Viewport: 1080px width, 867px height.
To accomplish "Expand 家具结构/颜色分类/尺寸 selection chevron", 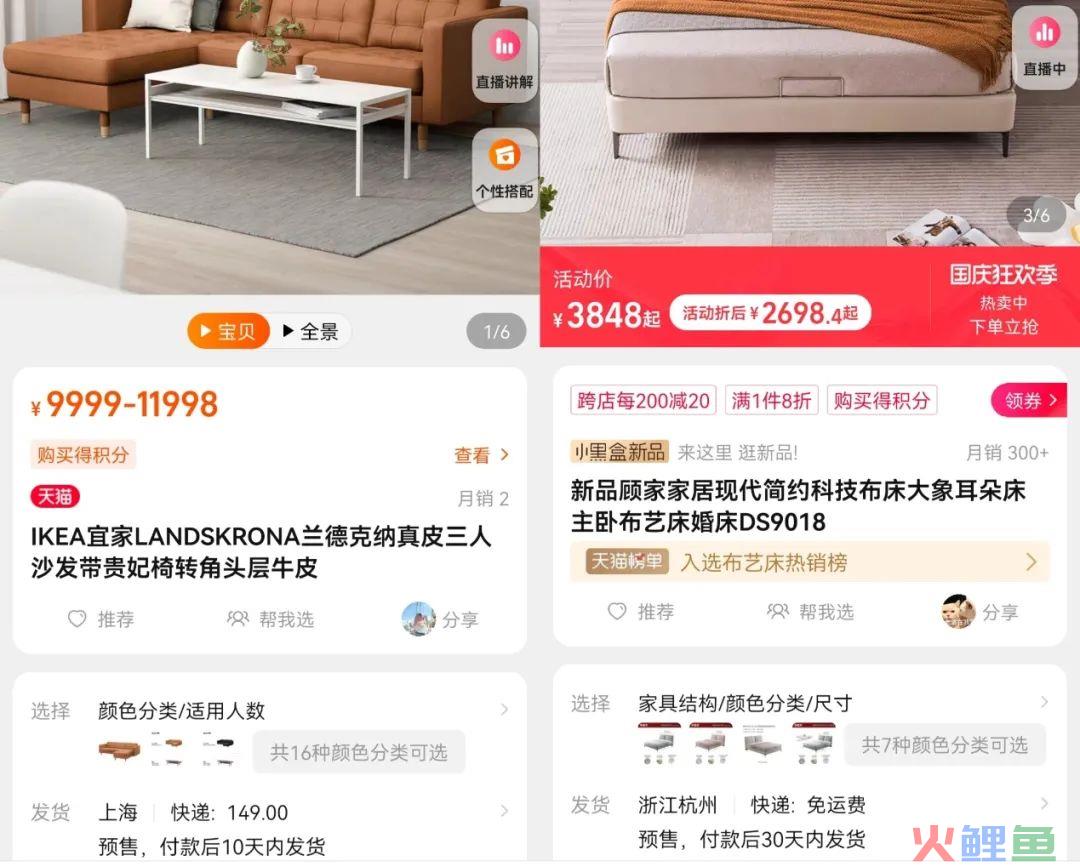I will (x=1045, y=702).
